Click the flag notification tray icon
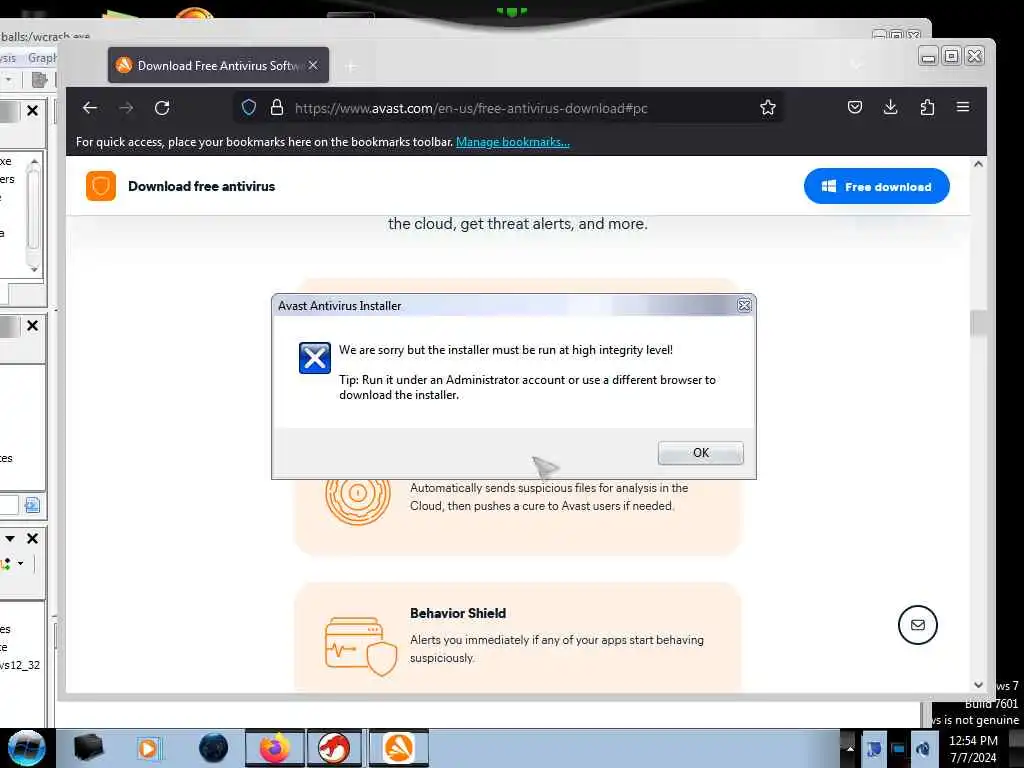The width and height of the screenshot is (1024, 768). [x=874, y=748]
